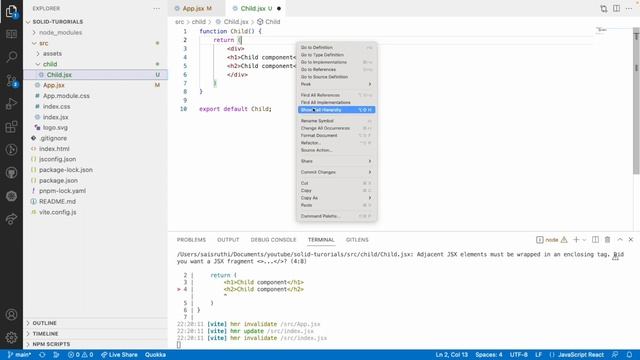Switch to the DEBUG CONSOLE tab
The image size is (640, 360).
click(273, 240)
